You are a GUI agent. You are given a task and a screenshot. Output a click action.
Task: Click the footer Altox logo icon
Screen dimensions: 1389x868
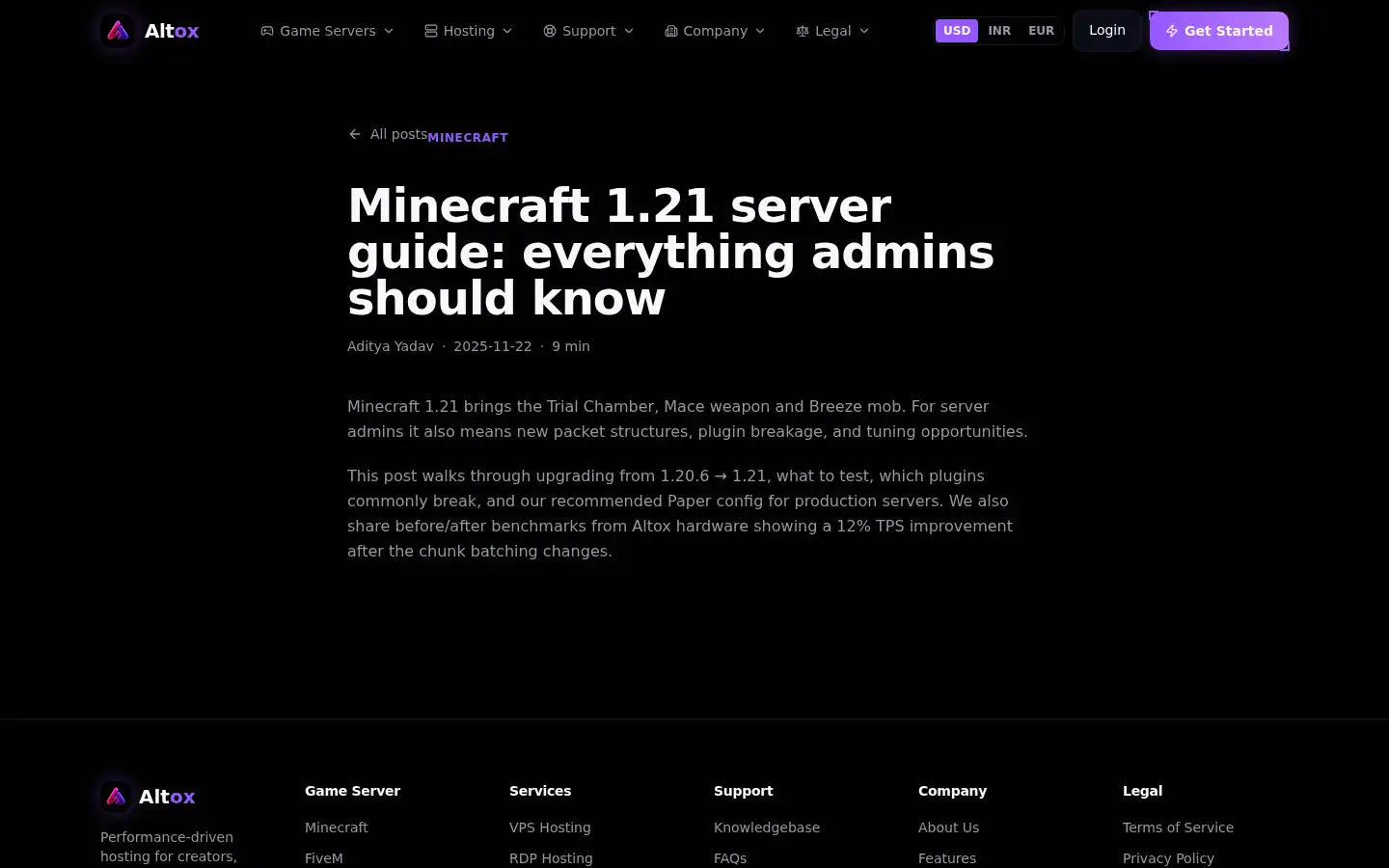[116, 797]
